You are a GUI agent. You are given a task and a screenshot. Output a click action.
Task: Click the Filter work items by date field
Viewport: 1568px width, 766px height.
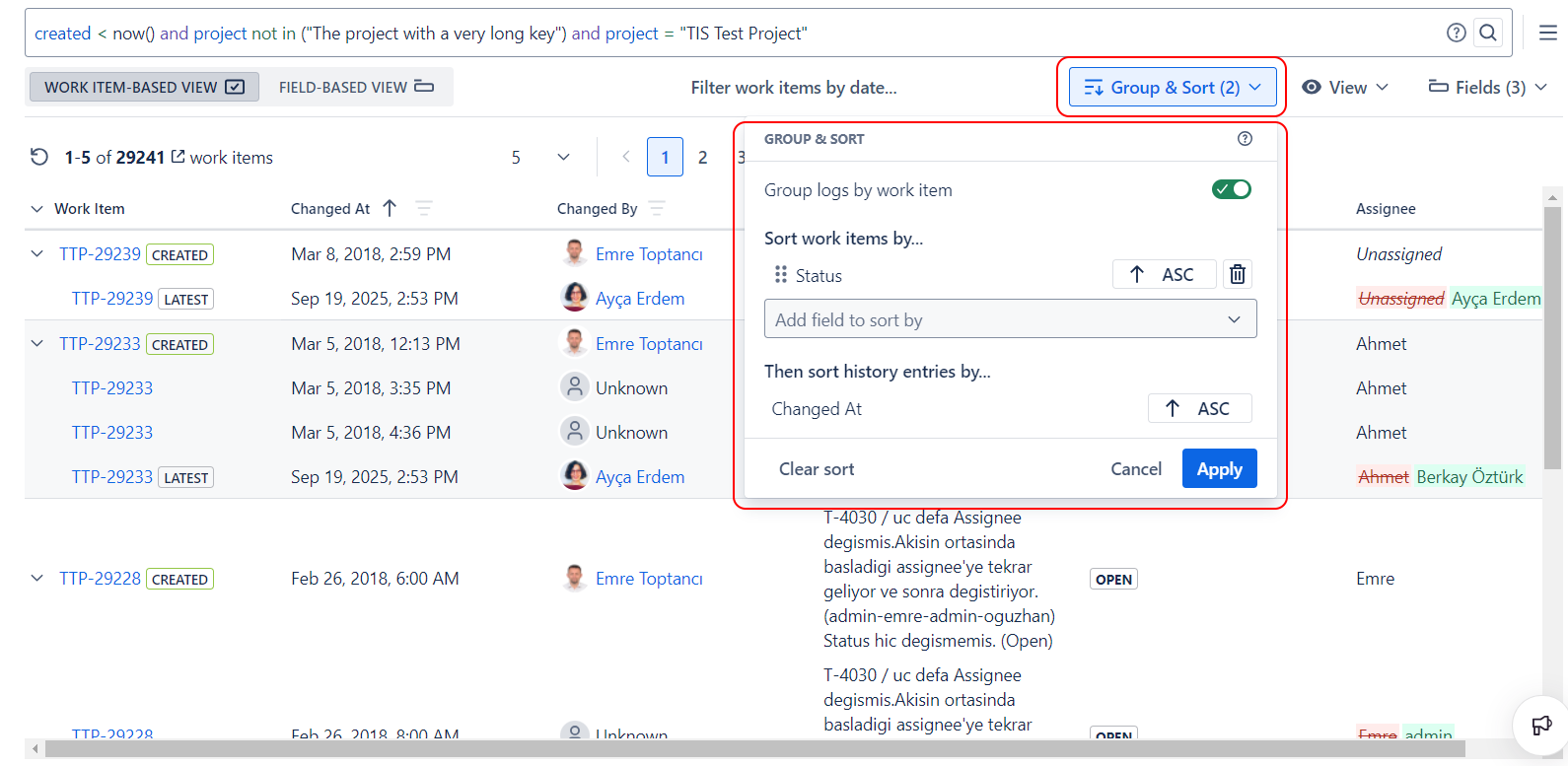[x=793, y=87]
